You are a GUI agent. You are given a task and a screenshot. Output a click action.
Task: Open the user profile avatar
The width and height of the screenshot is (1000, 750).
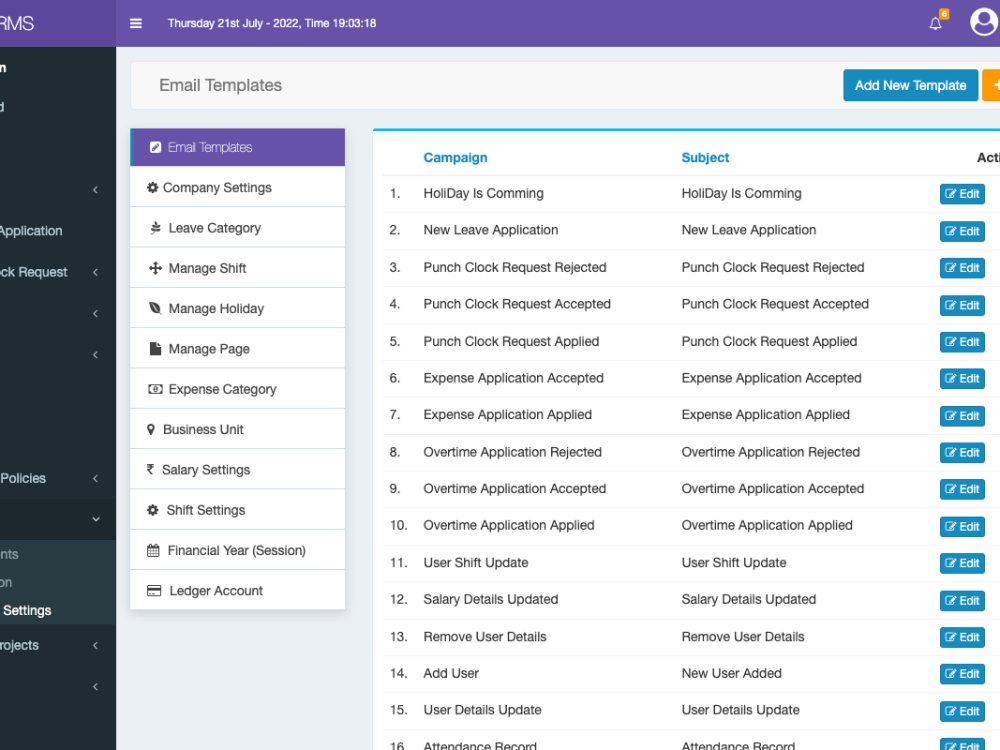(x=984, y=22)
